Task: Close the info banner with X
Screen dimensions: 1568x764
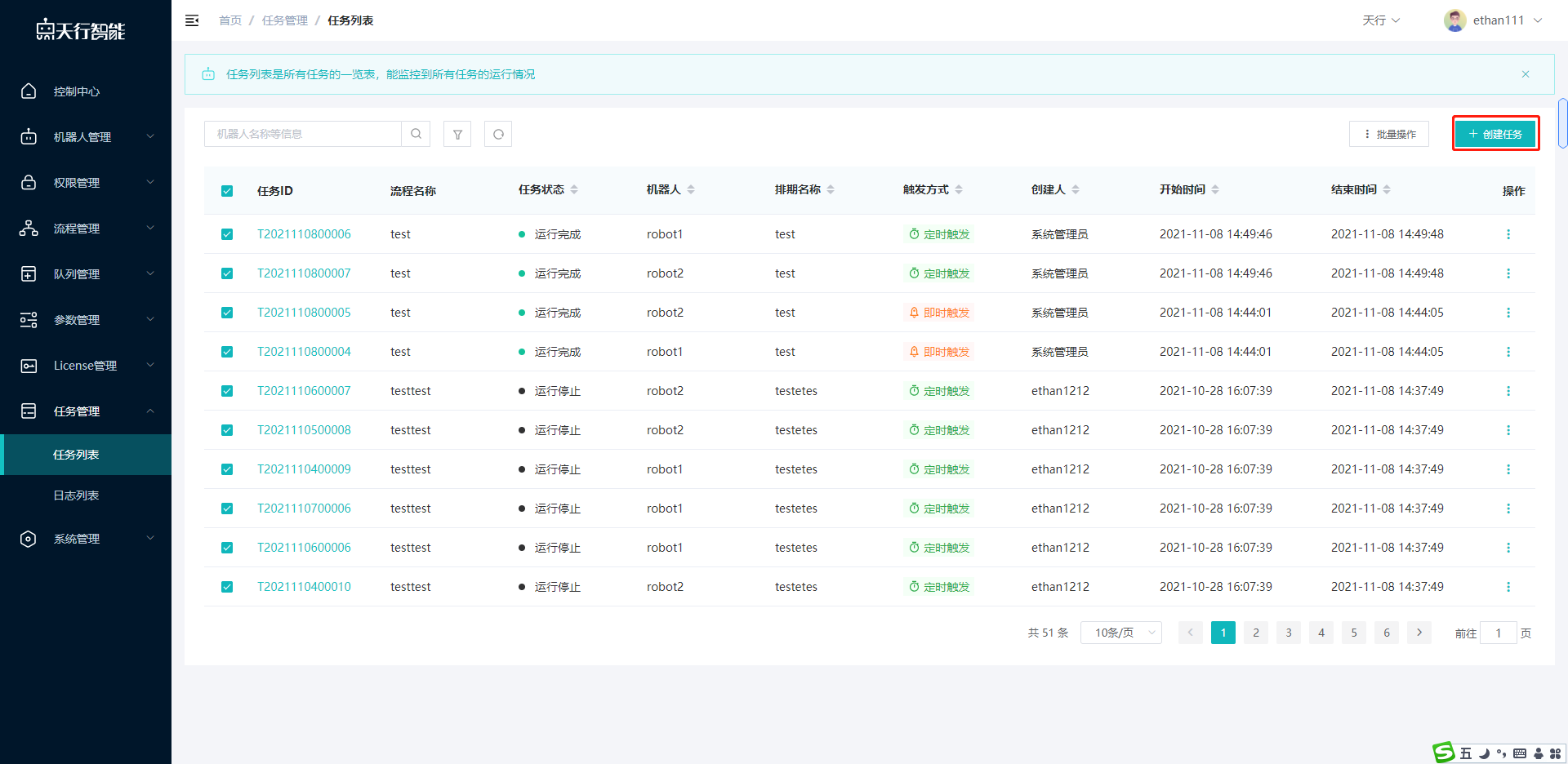Action: [x=1526, y=74]
